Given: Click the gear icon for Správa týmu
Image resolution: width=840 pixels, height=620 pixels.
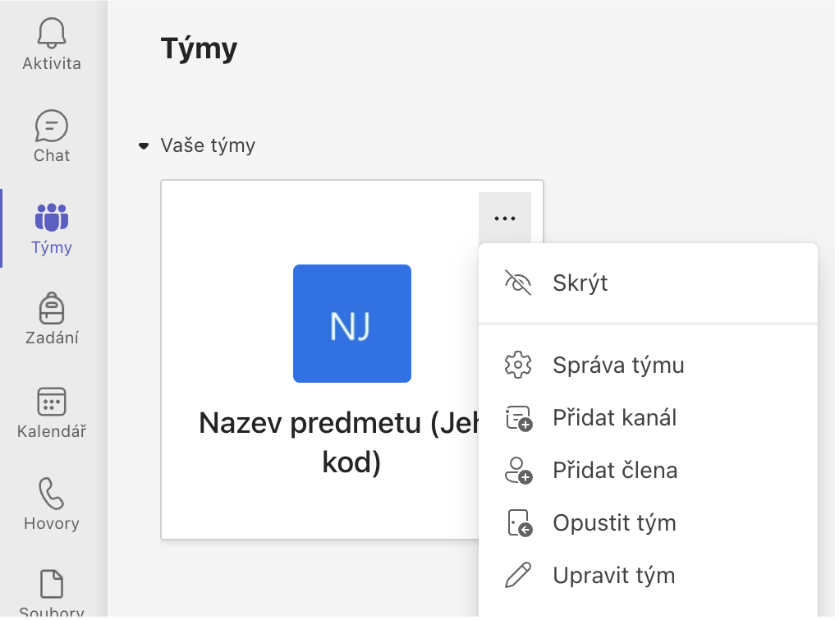Looking at the screenshot, I should (x=518, y=365).
